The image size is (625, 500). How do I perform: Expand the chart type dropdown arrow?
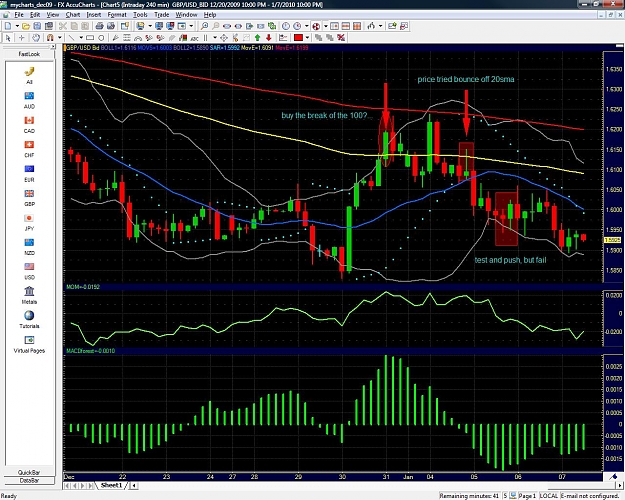(x=381, y=26)
